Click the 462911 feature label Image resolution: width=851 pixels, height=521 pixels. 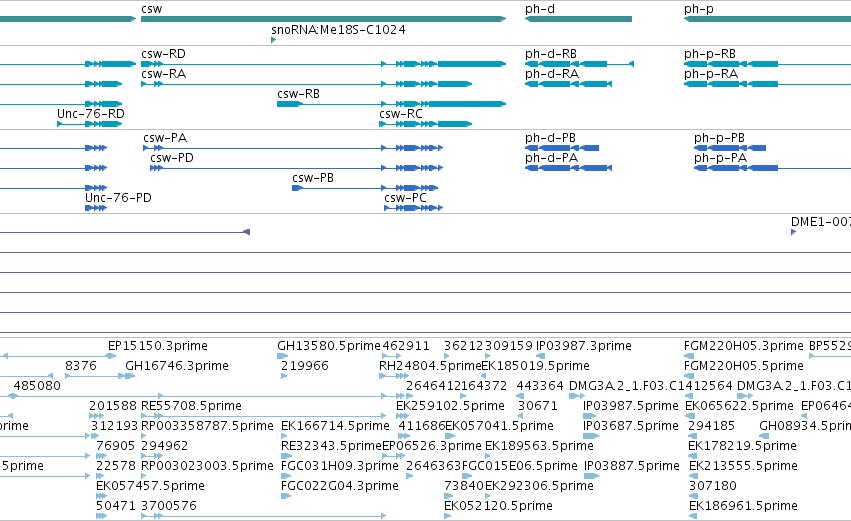[x=406, y=346]
